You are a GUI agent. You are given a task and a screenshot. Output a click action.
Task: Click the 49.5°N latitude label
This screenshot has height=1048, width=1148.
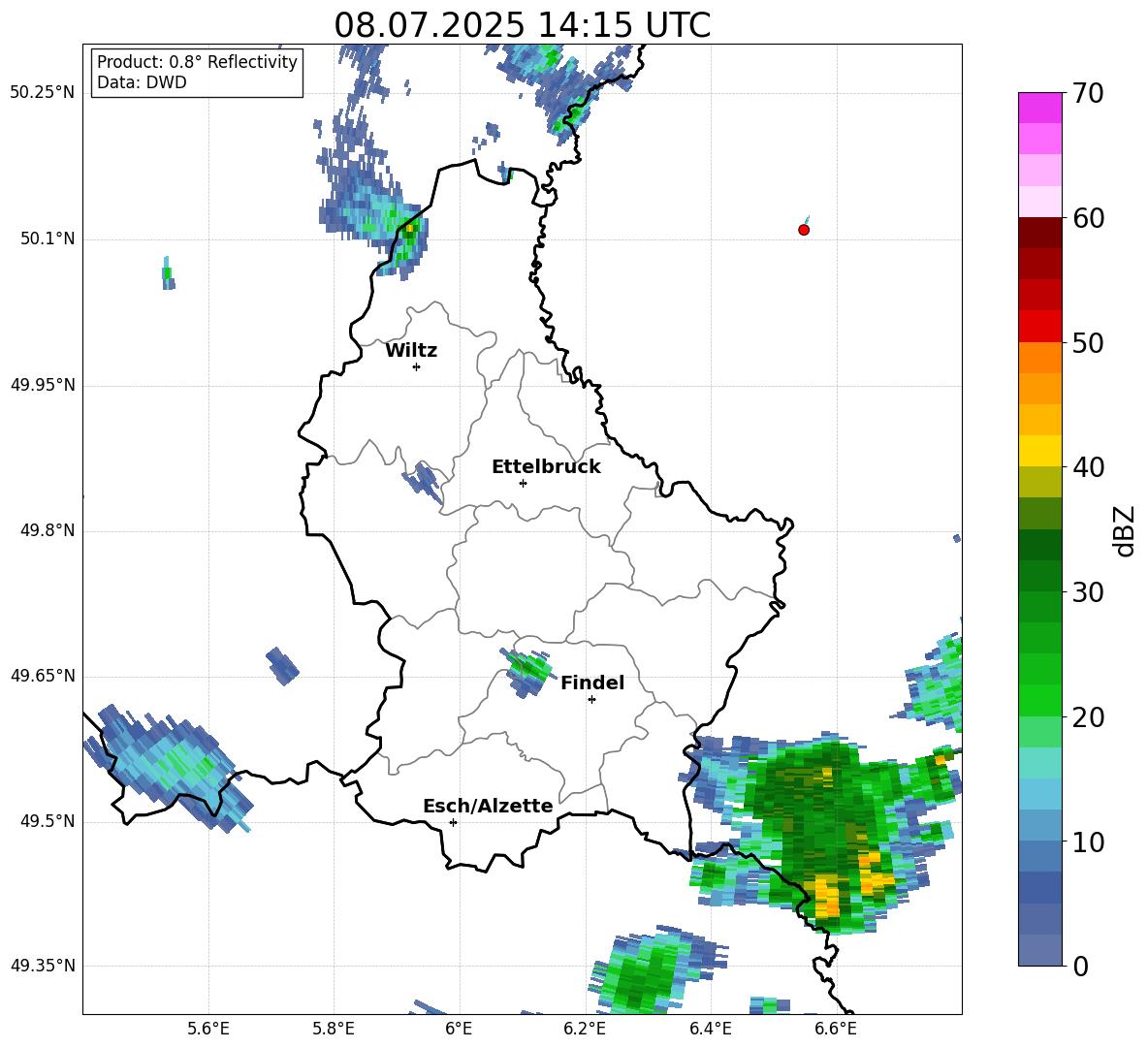coord(48,821)
